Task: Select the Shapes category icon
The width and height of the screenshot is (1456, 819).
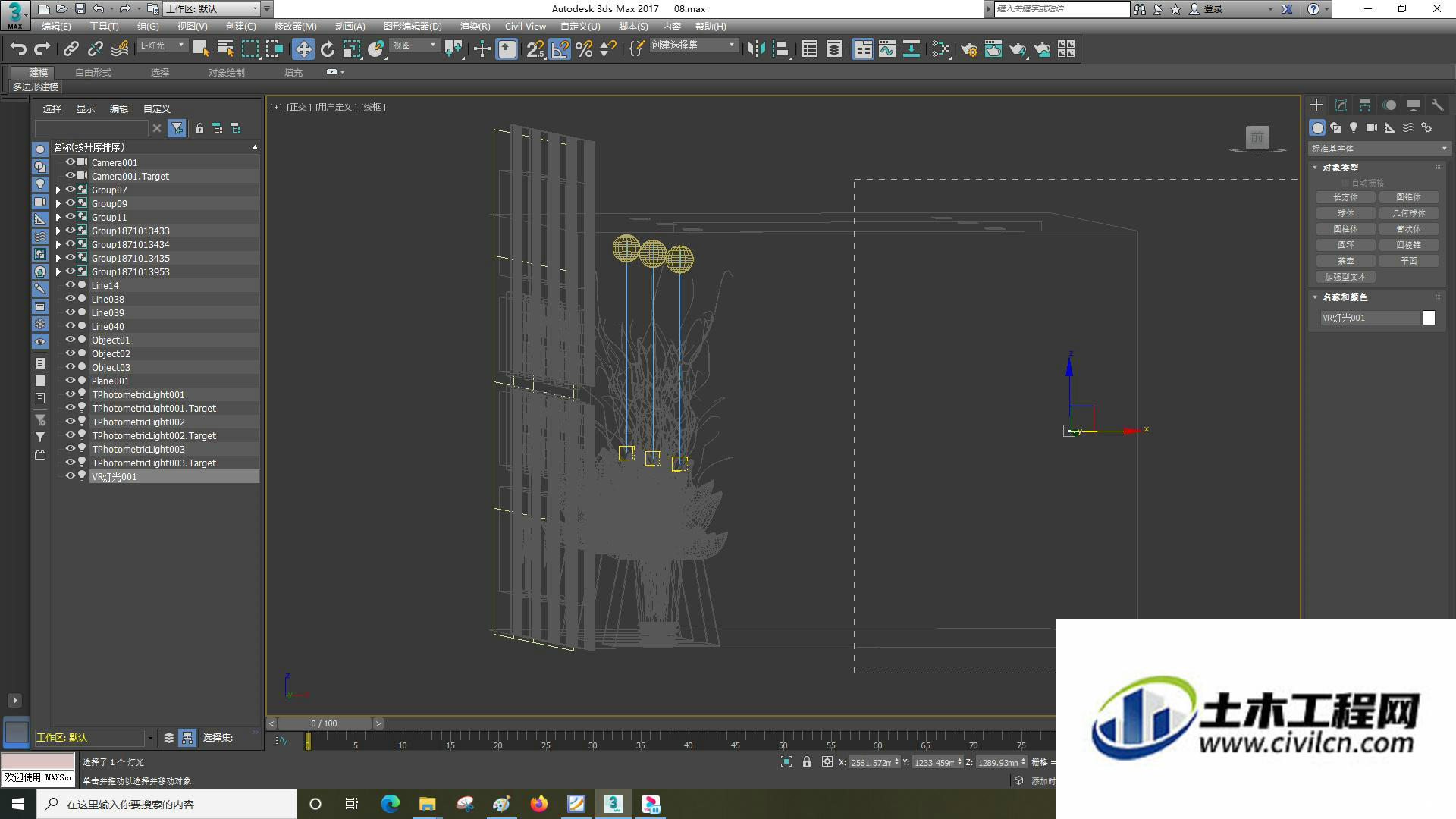Action: (1335, 127)
